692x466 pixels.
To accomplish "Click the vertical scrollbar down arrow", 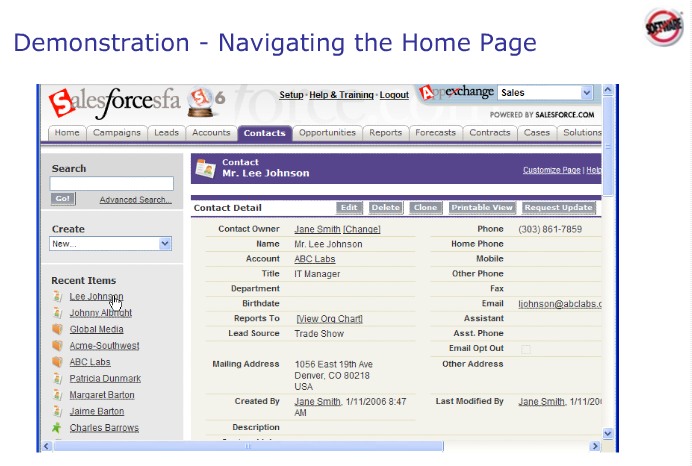I will click(608, 433).
